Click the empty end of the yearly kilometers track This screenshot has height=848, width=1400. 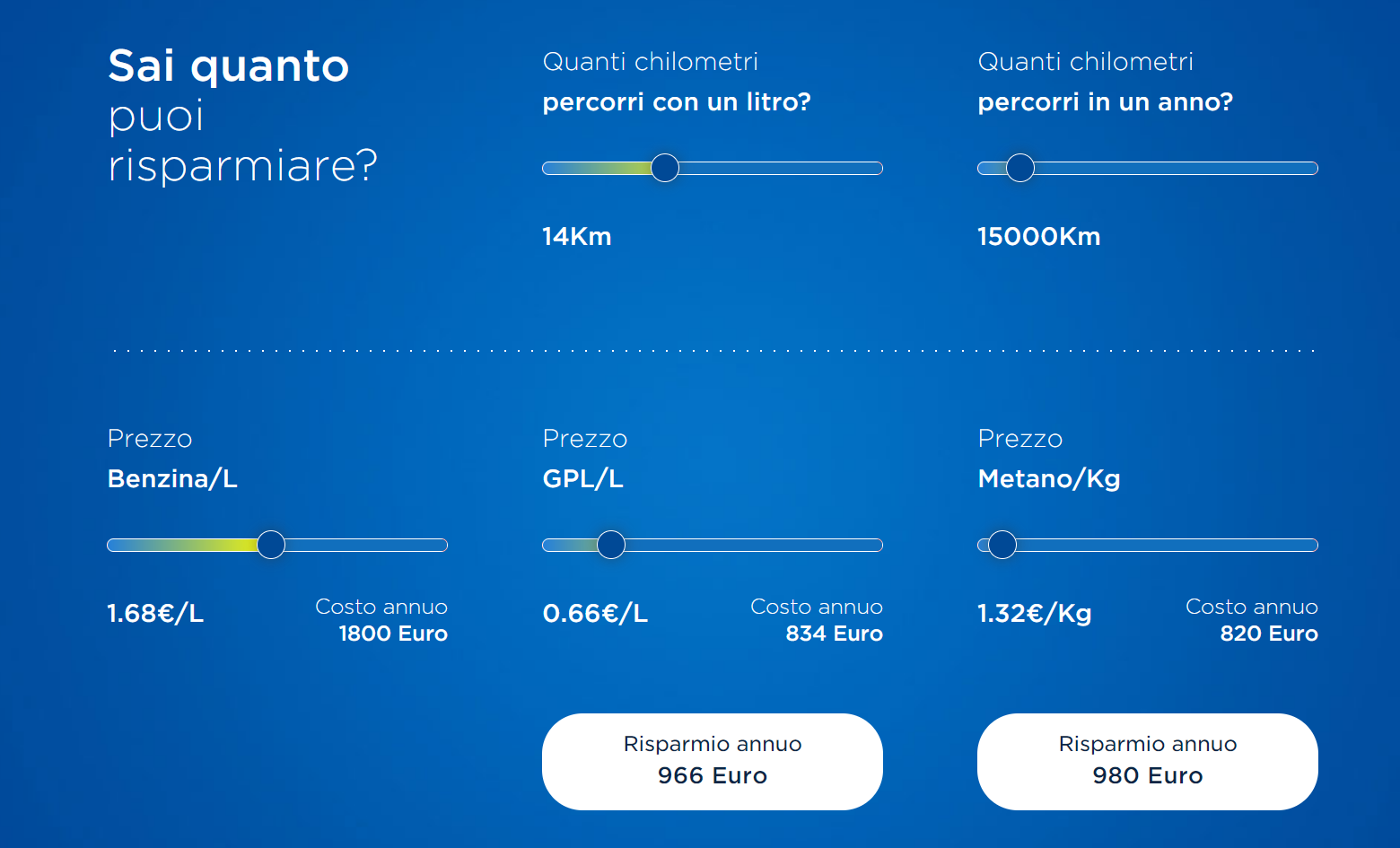pos(1176,168)
